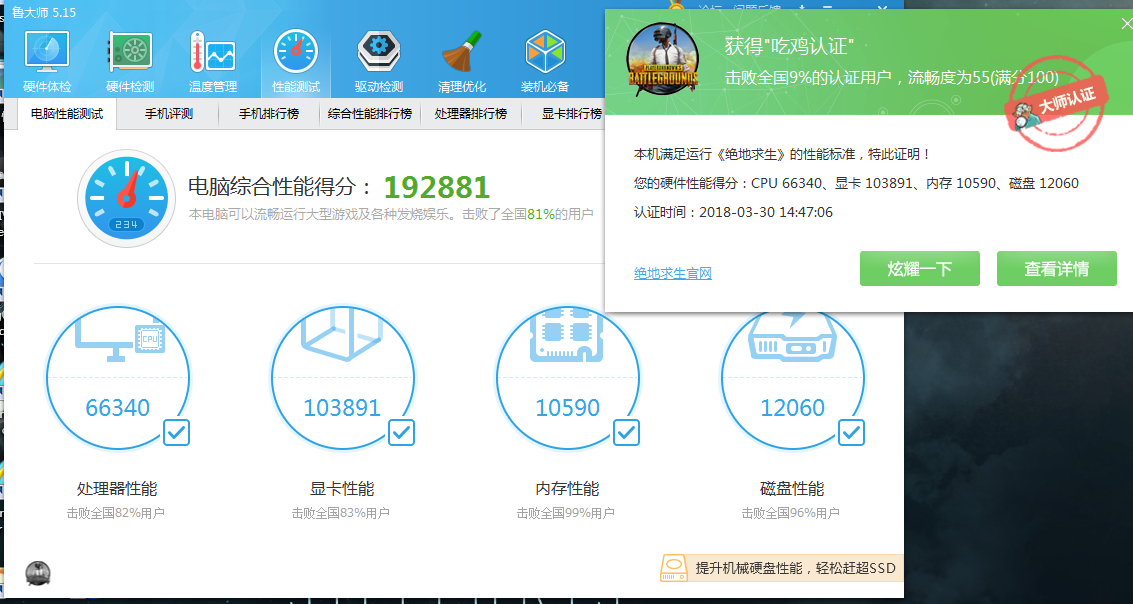
Task: Open the 绝地求生官网 link
Action: [673, 273]
